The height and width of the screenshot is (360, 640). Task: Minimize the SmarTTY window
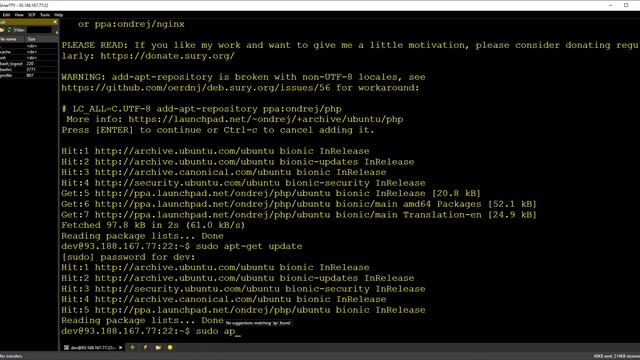[610, 5]
